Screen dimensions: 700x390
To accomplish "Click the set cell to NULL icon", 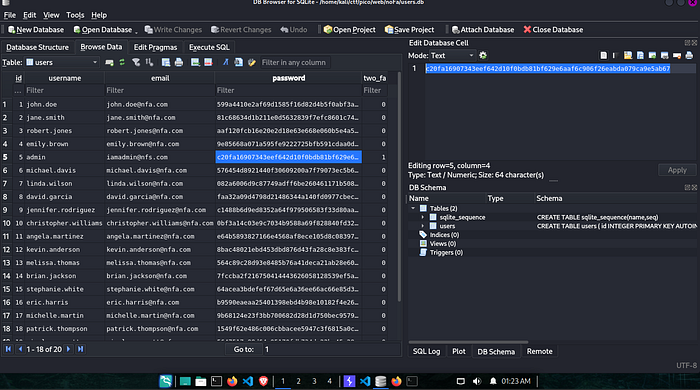I will 677,55.
